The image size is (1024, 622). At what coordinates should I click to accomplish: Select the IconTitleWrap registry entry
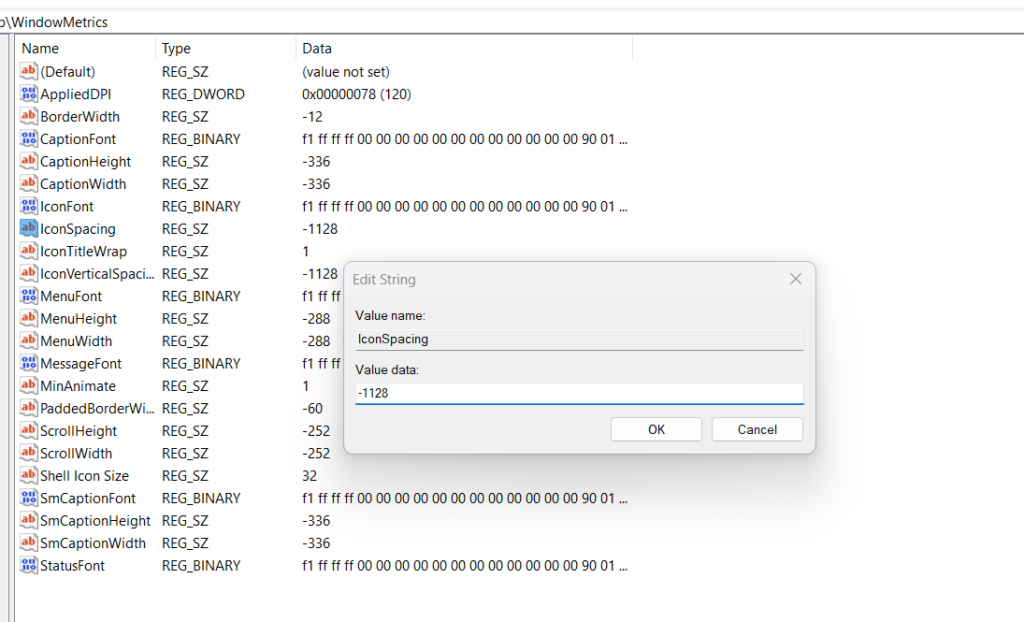click(83, 251)
